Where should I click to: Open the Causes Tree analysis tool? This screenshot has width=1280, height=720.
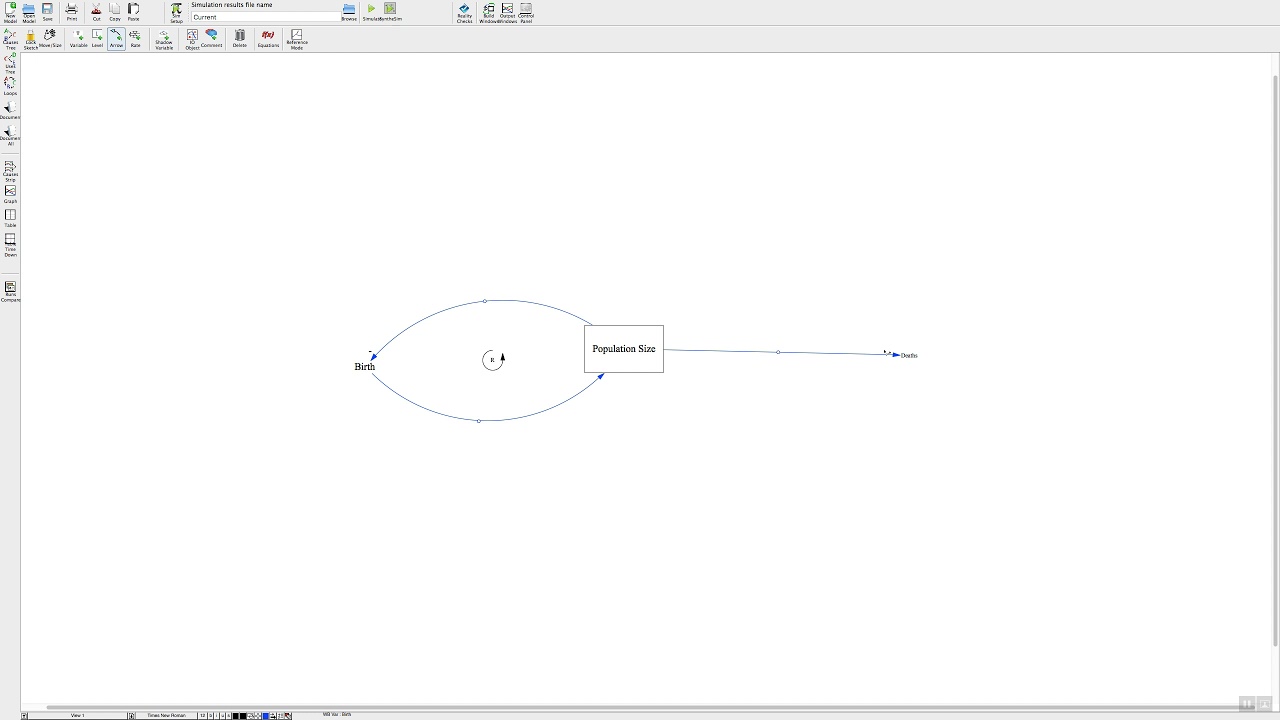pyautogui.click(x=10, y=39)
